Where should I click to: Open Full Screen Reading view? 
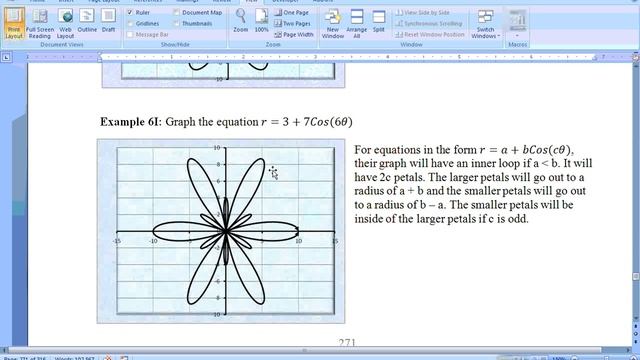pyautogui.click(x=40, y=24)
